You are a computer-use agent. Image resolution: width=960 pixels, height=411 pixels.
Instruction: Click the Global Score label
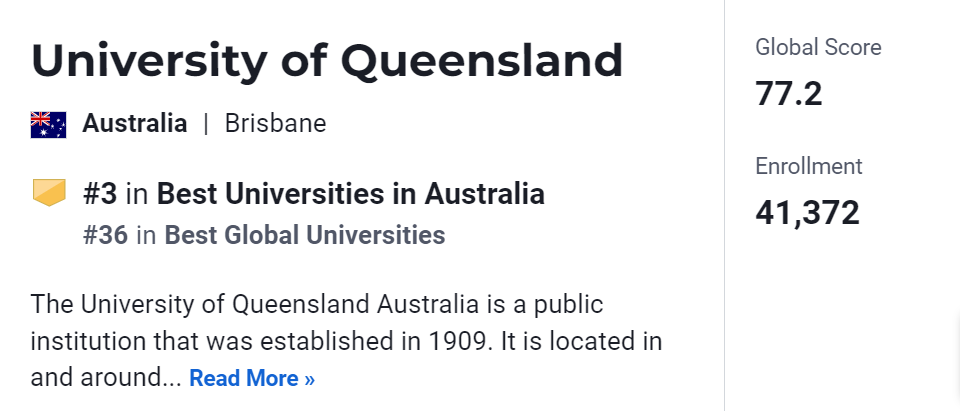click(x=818, y=47)
